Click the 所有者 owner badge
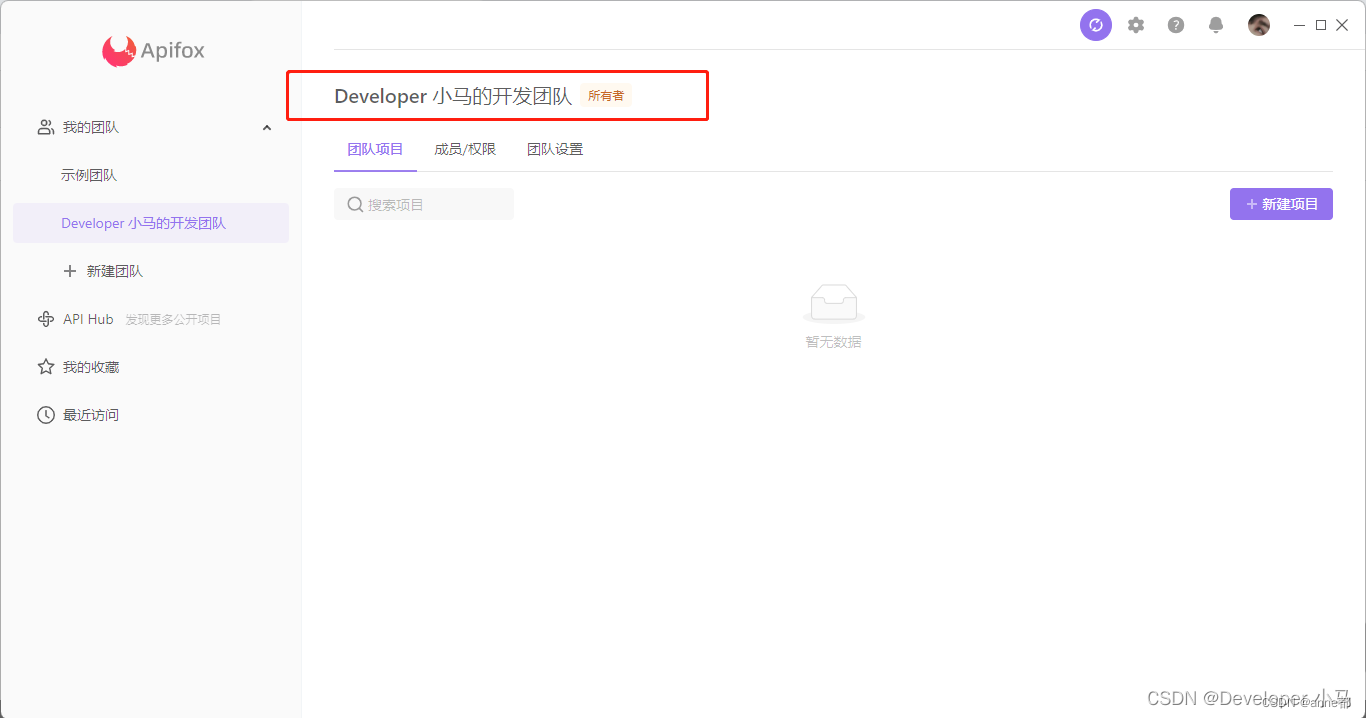The width and height of the screenshot is (1366, 718). coord(606,96)
